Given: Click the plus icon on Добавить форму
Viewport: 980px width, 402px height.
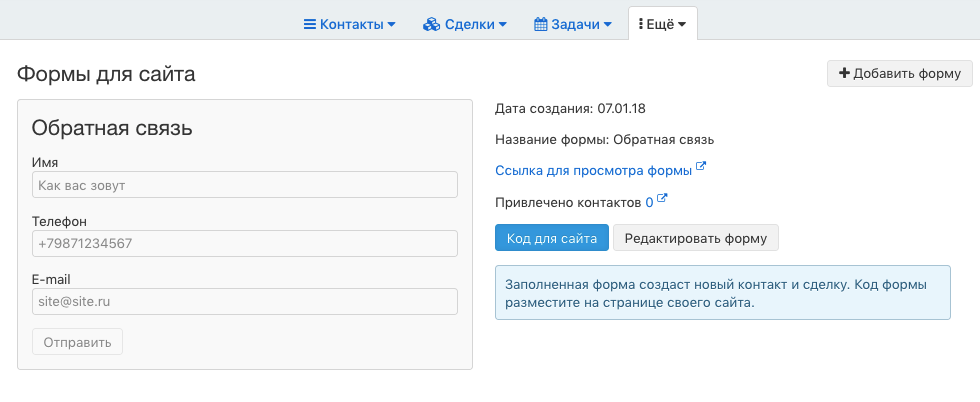Looking at the screenshot, I should 844,73.
